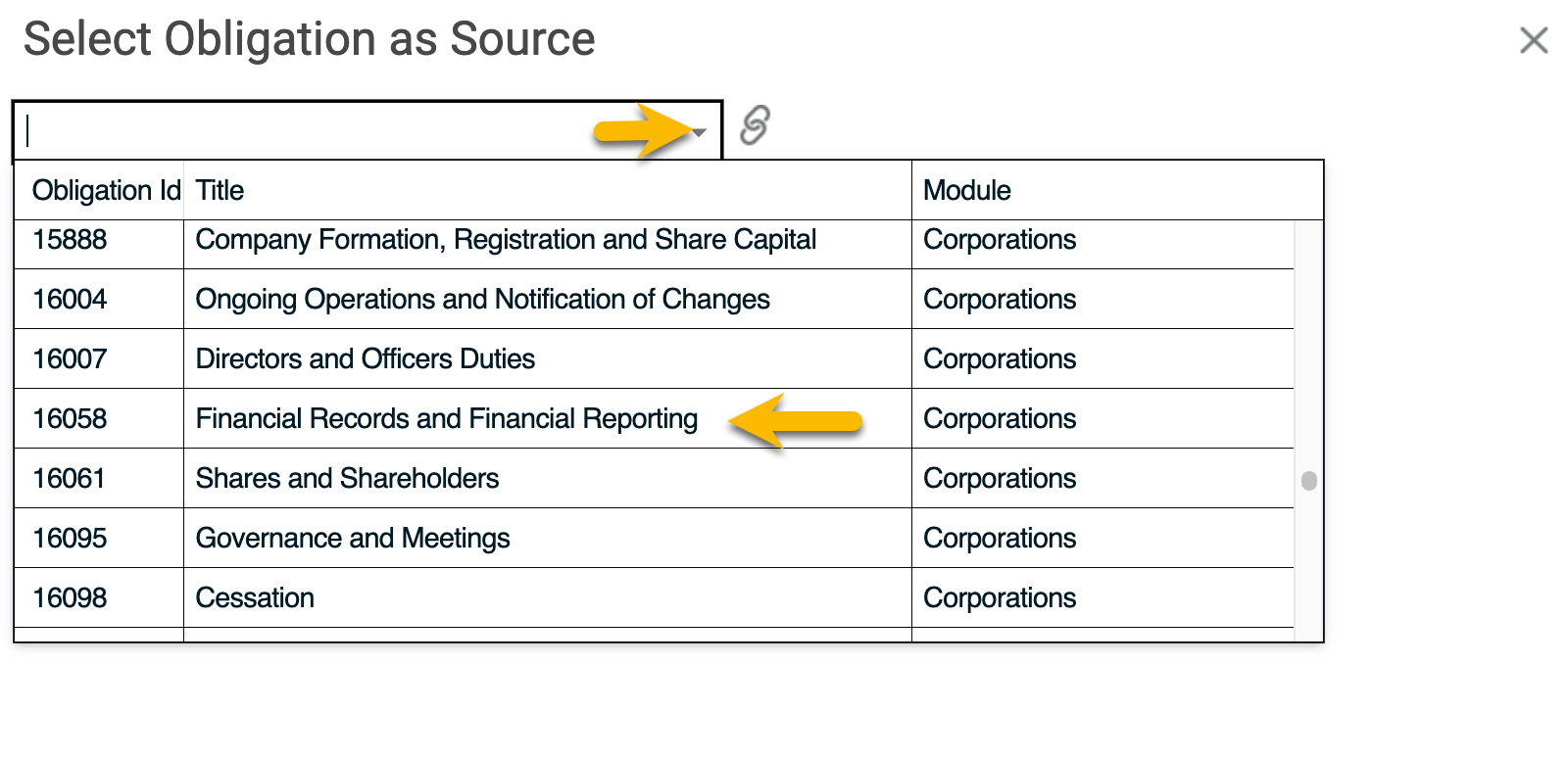Viewport: 1568px width, 760px height.
Task: Click the Title column header
Action: [x=220, y=190]
